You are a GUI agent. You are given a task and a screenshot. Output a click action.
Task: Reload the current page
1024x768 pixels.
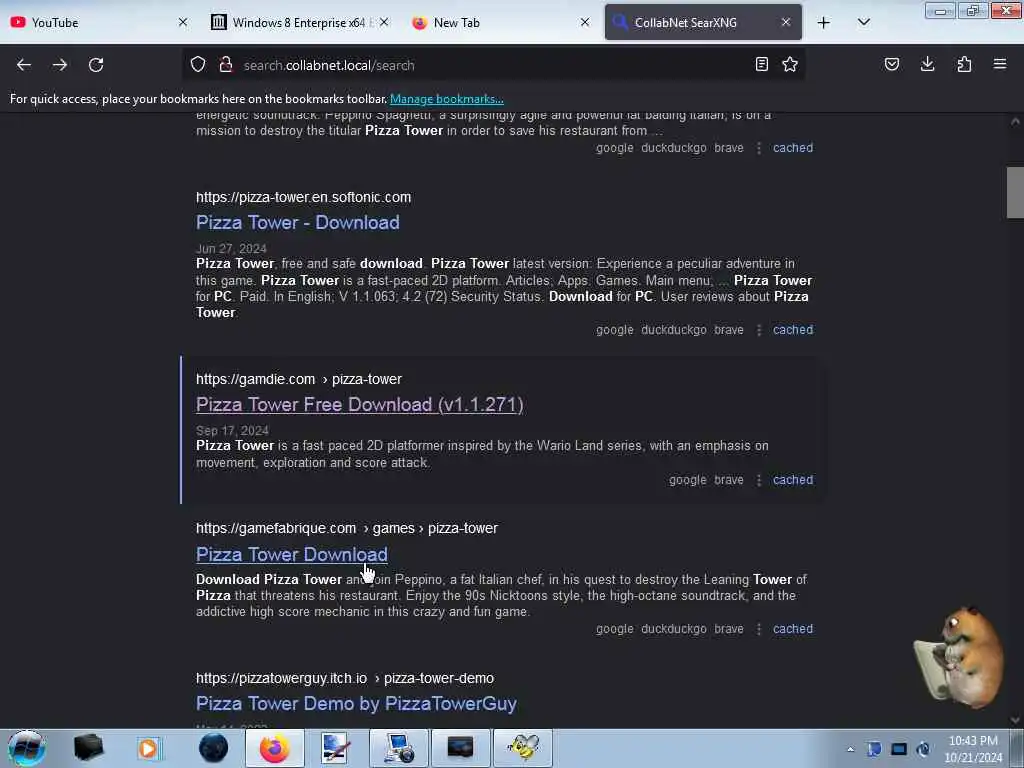[x=96, y=65]
